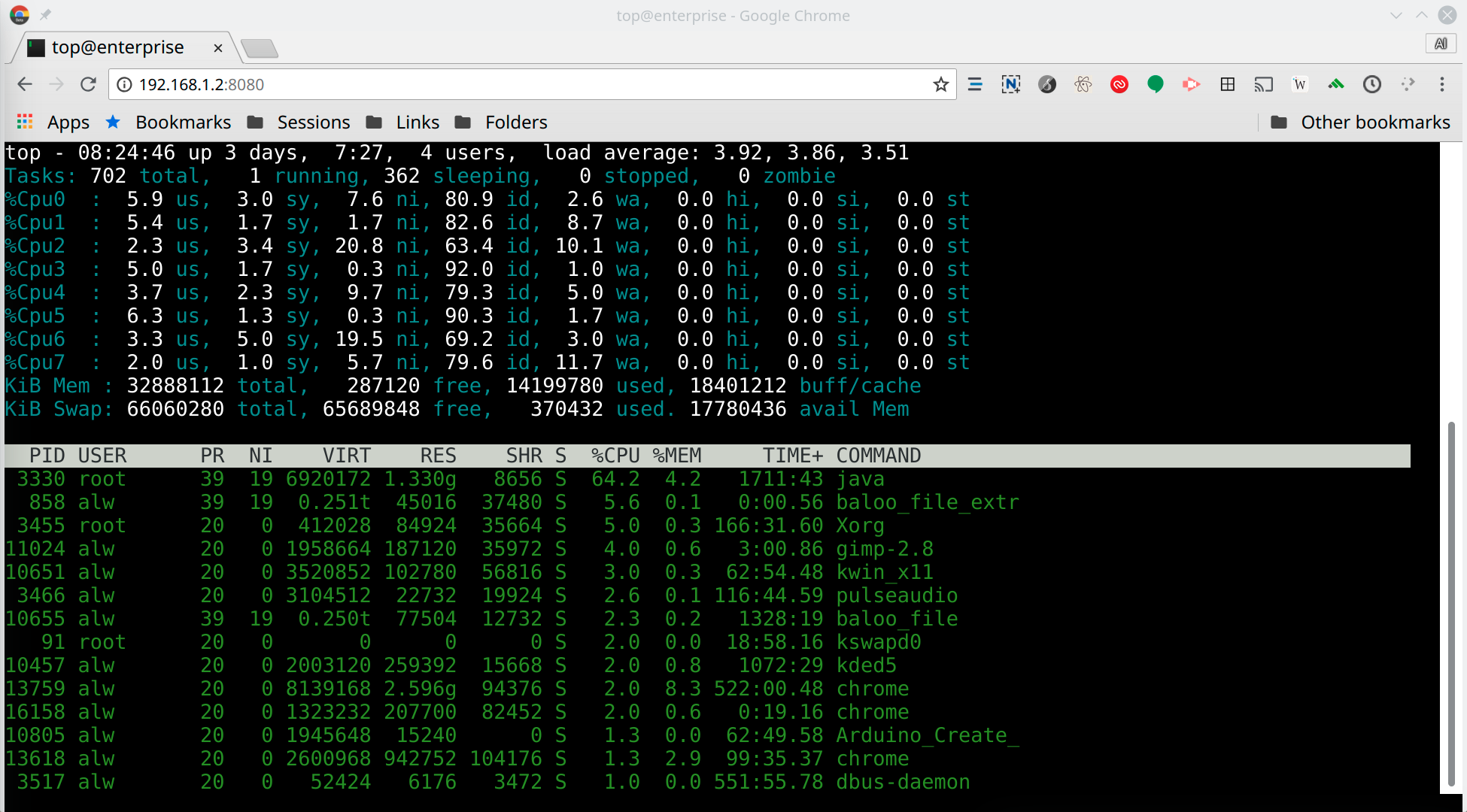1467x812 pixels.
Task: Click the atom symbol extension icon
Action: pyautogui.click(x=1083, y=84)
